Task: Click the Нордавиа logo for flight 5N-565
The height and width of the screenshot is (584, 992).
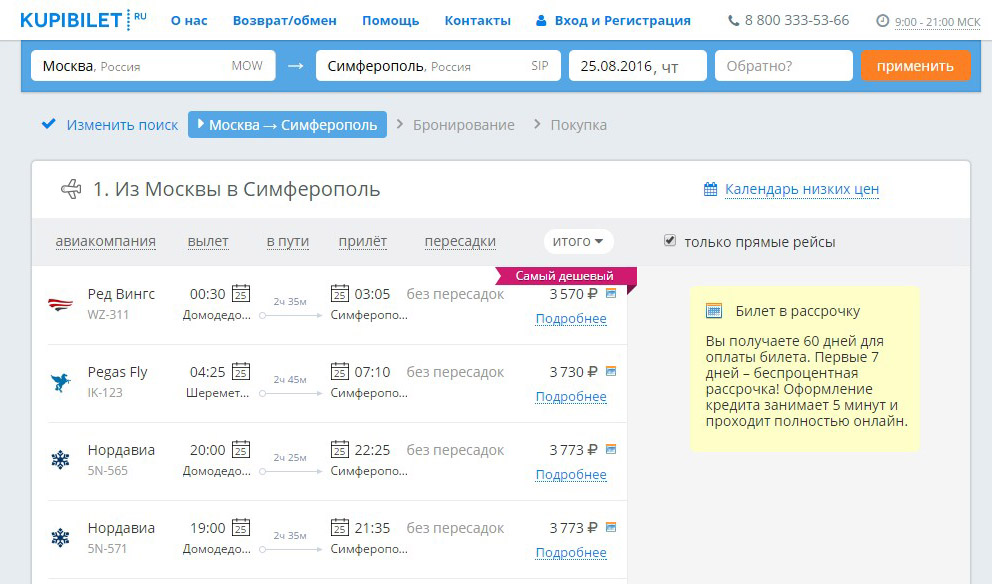Action: click(x=60, y=460)
